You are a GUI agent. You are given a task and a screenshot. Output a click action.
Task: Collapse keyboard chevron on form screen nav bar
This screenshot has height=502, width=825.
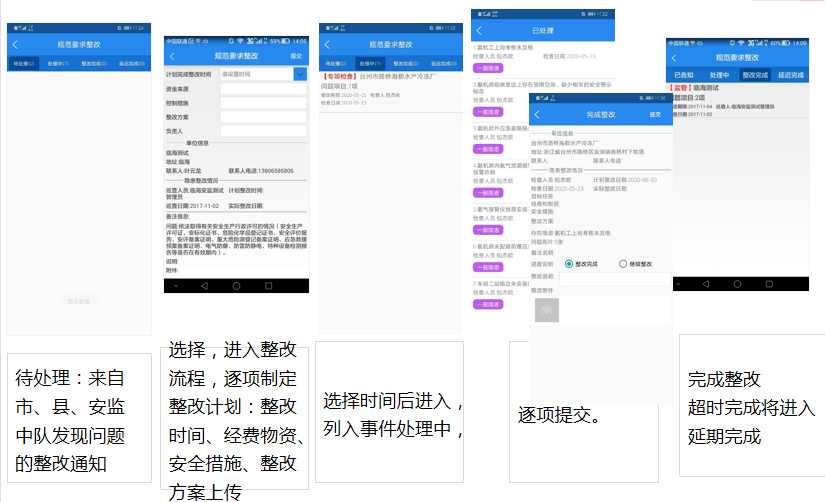(x=176, y=286)
